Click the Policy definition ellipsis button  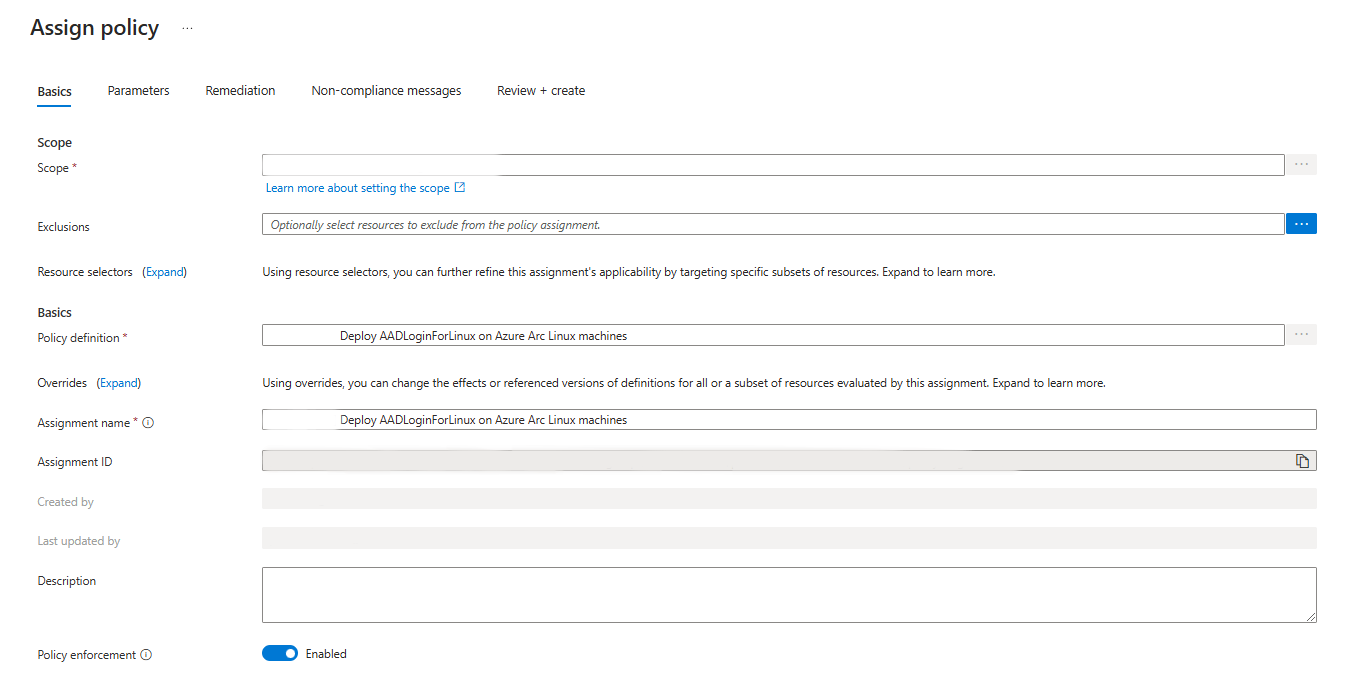[1301, 335]
